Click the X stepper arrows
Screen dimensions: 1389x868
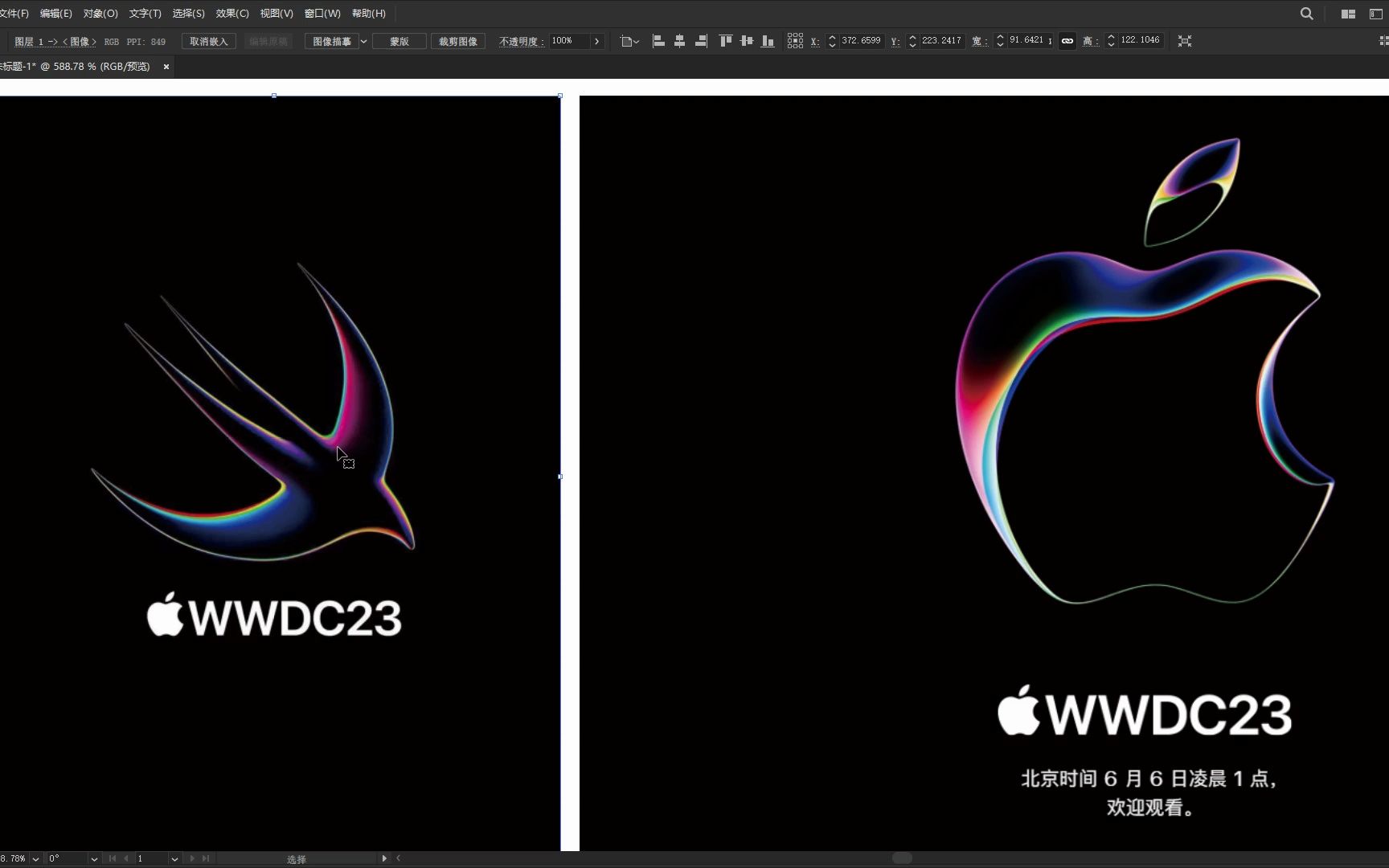832,41
